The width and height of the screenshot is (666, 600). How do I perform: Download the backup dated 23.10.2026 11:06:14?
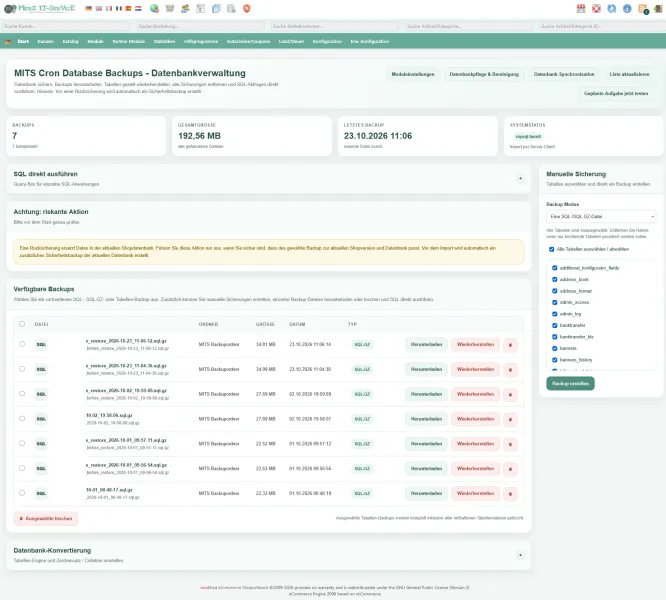coord(426,345)
